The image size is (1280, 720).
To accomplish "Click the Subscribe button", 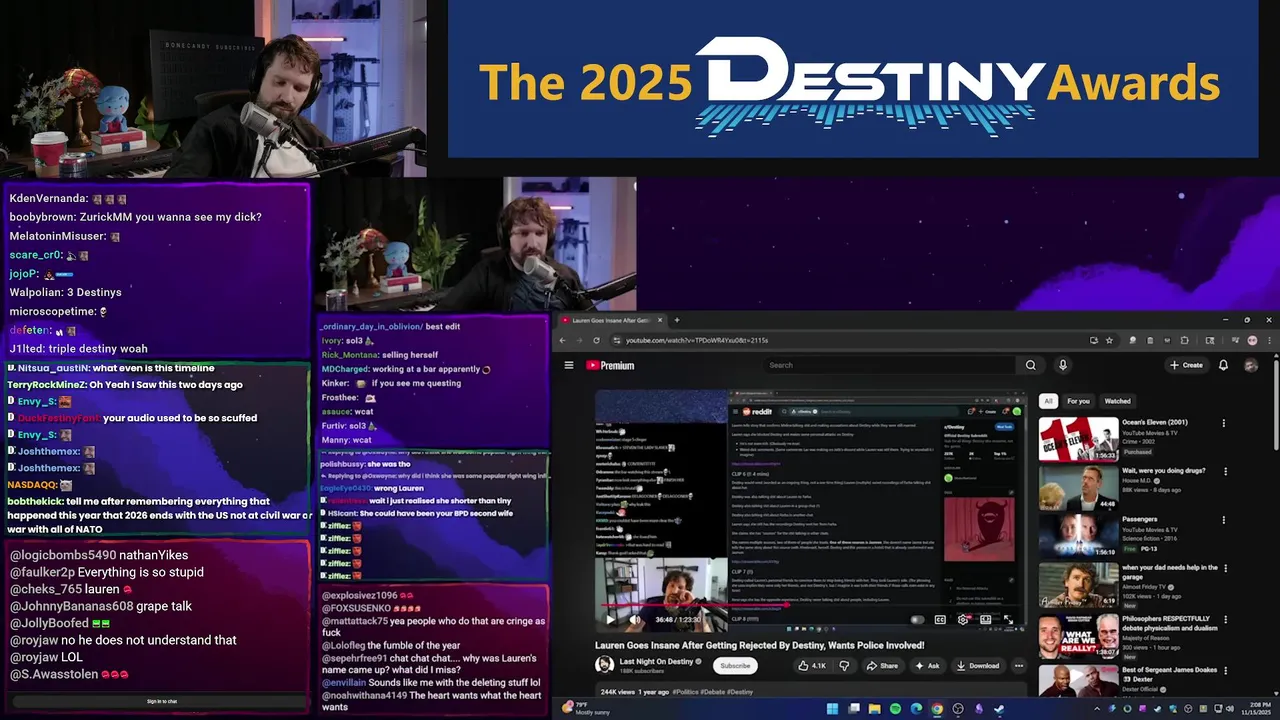I will click(x=735, y=666).
